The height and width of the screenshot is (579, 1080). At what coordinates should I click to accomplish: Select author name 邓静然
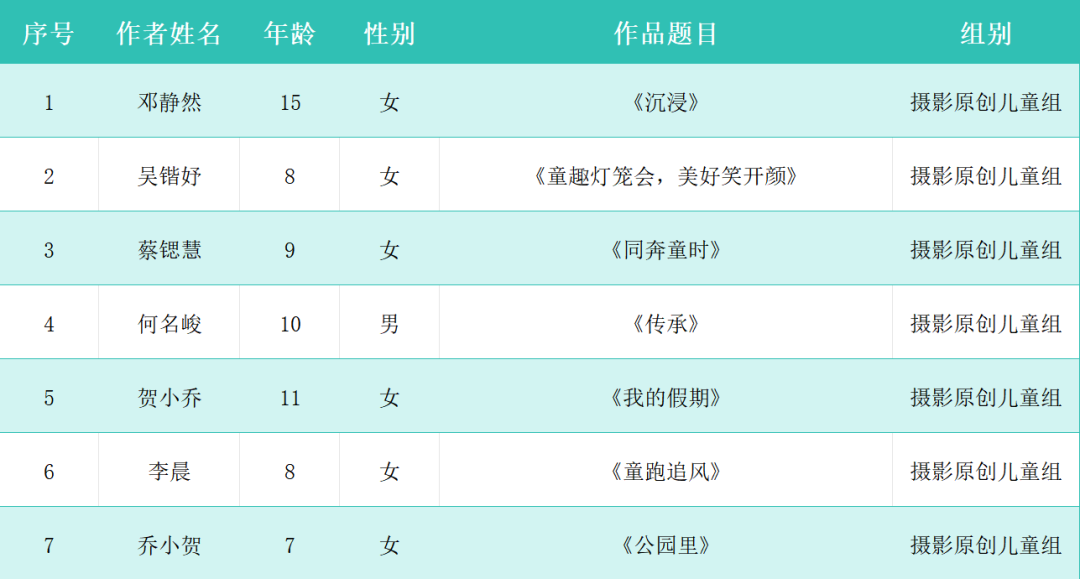point(169,102)
